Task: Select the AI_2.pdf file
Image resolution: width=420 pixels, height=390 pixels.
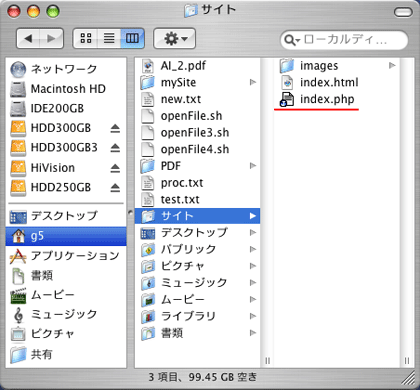Action: point(197,66)
